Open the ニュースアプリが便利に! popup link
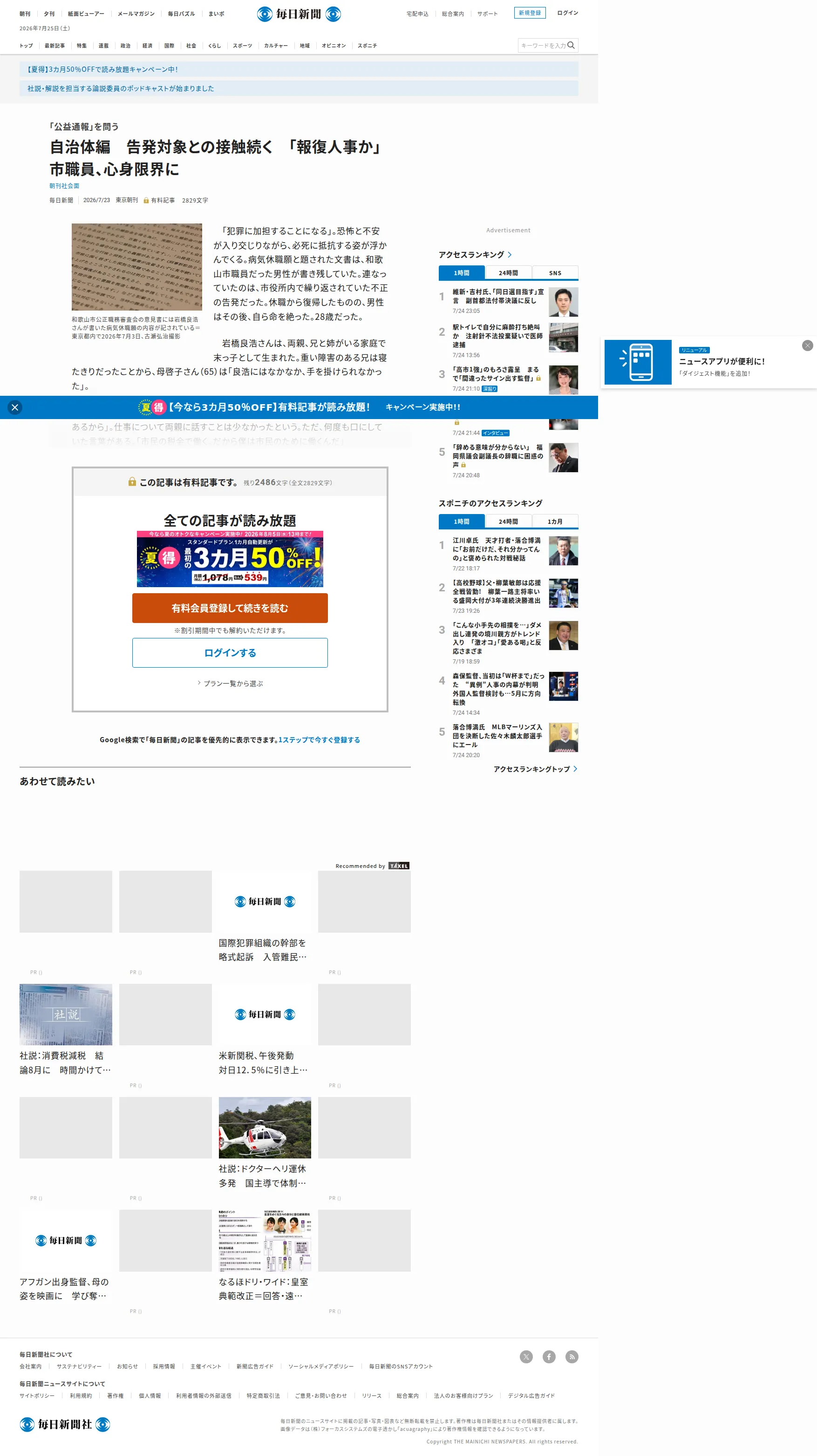817x1456 pixels. pos(722,362)
